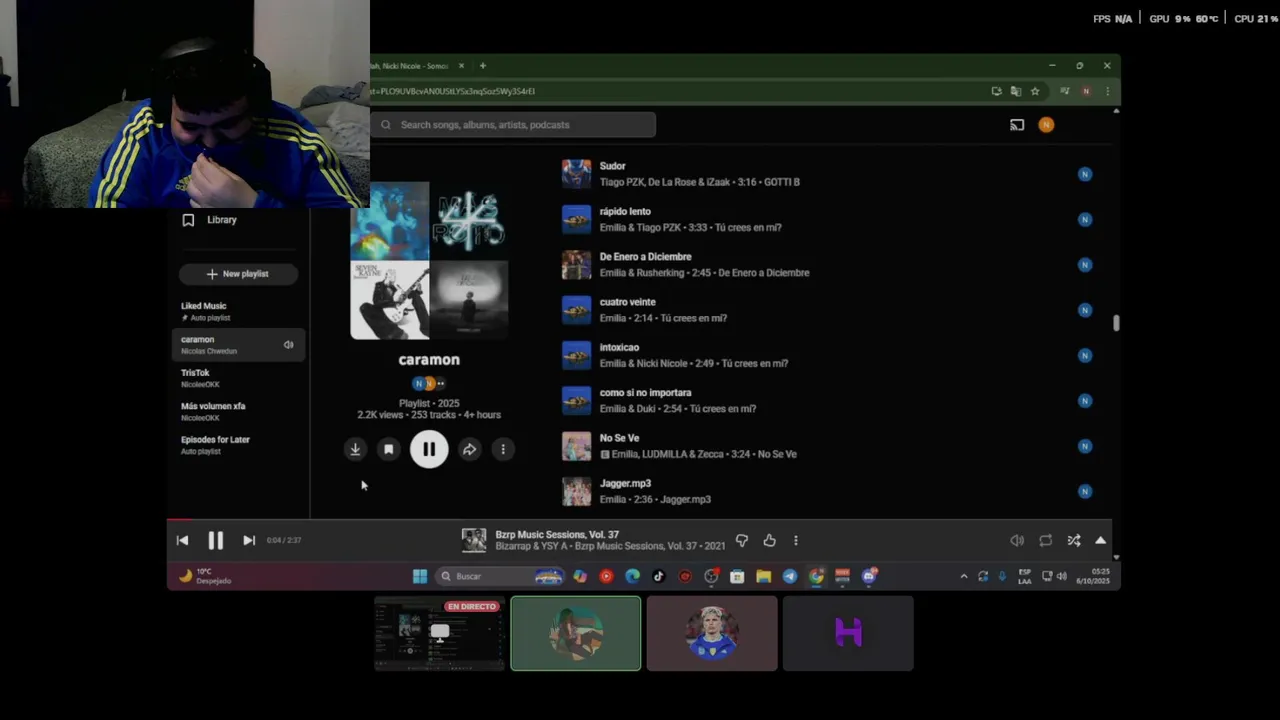Download the caramon playlist

pyautogui.click(x=355, y=450)
